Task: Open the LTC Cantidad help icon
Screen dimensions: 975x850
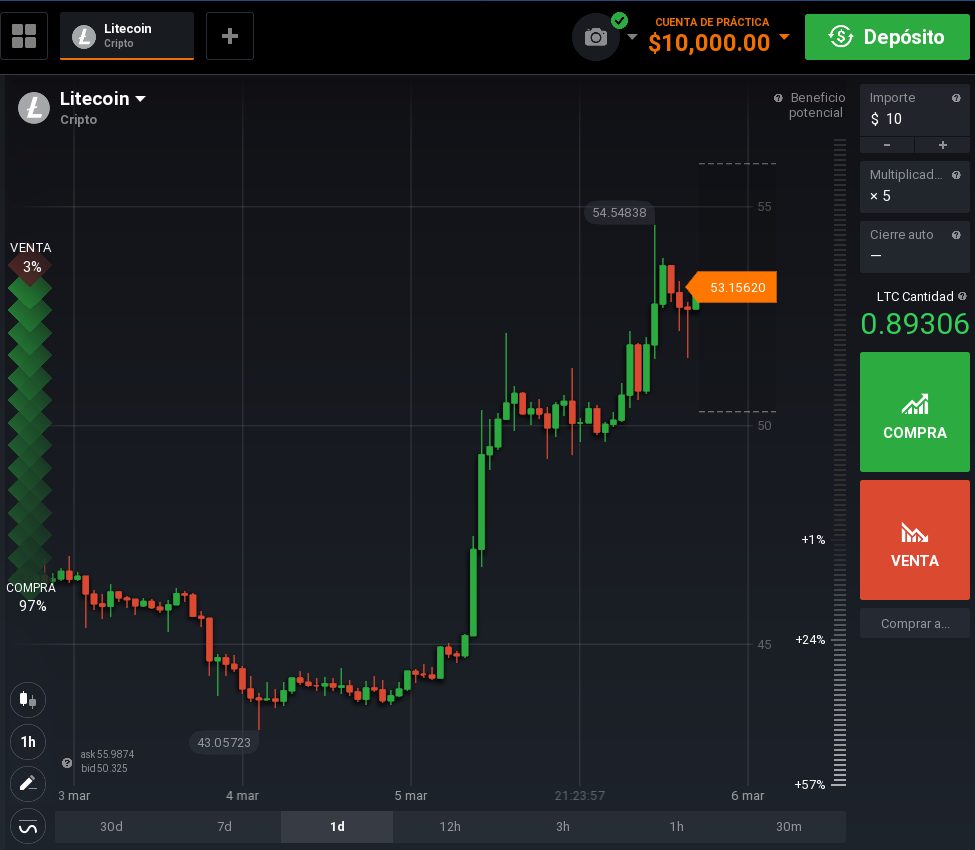Action: (x=963, y=297)
